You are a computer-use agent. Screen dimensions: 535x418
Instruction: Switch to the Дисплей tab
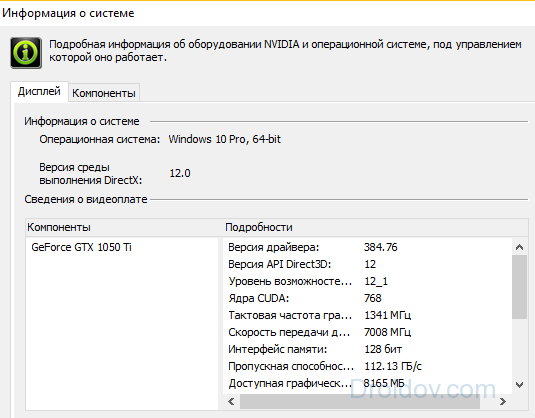coord(39,91)
